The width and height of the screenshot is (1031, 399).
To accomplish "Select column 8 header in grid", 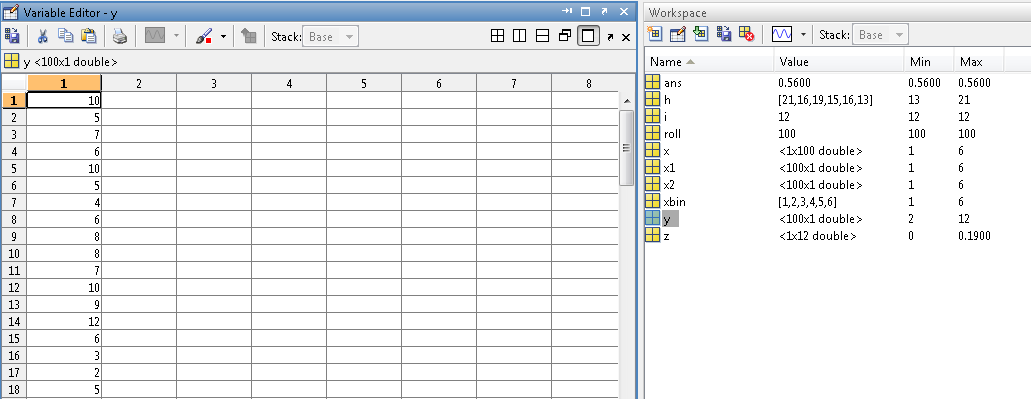I will pyautogui.click(x=588, y=83).
